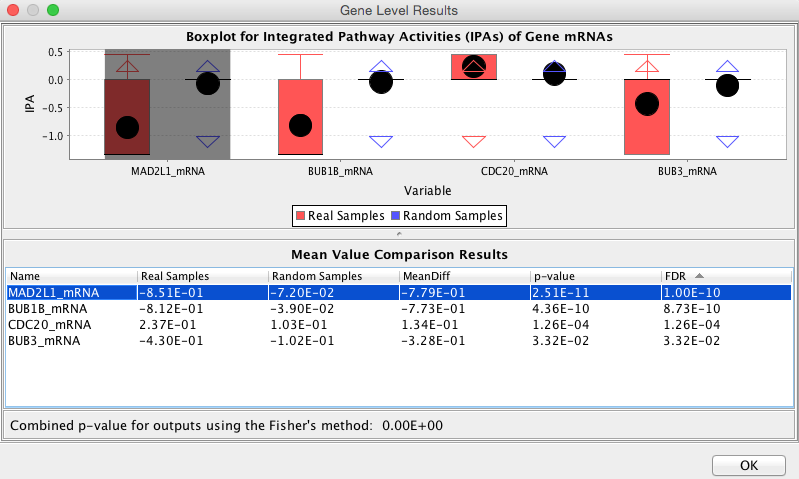Screen dimensions: 799x479
Task: Click the FDR sort arrow indicator
Action: tap(699, 276)
